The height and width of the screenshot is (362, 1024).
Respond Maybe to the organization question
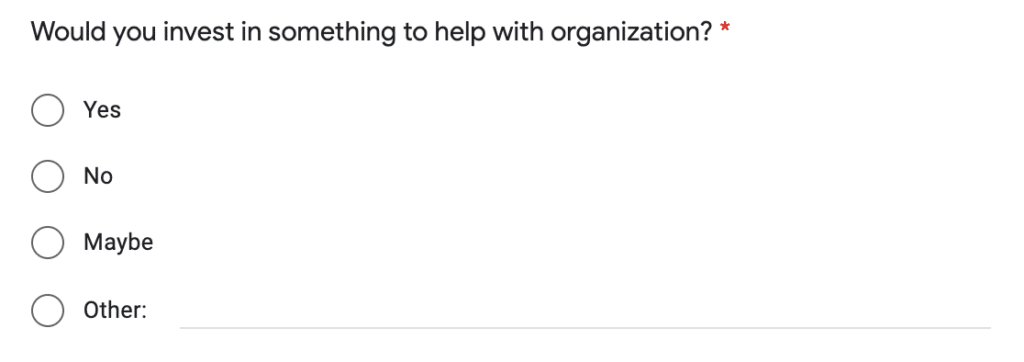click(x=48, y=242)
